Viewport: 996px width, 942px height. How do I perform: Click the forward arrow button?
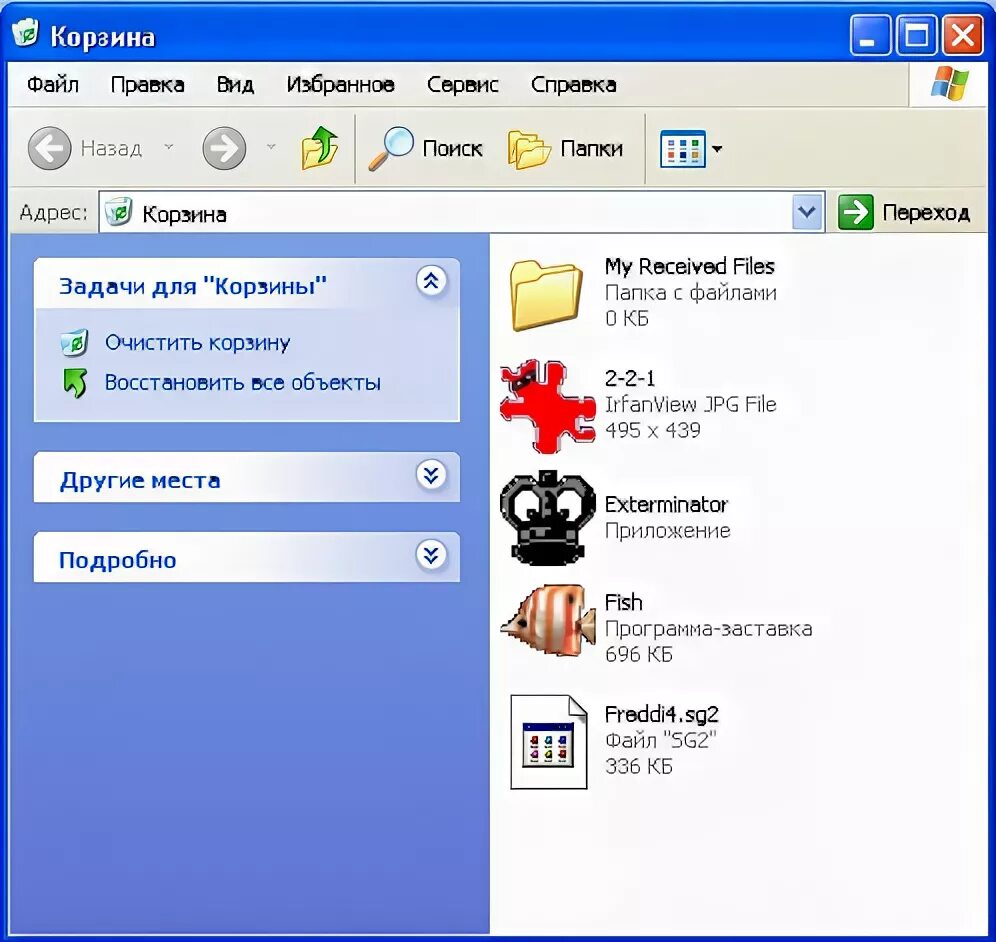coord(224,148)
